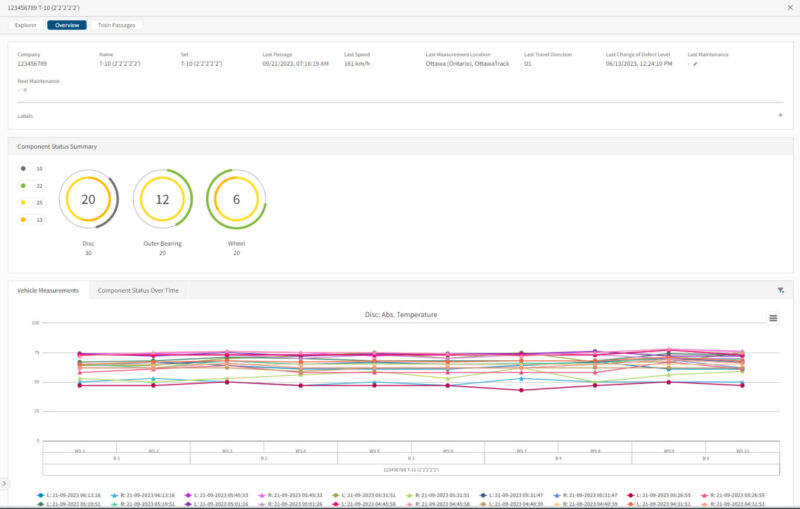Toggle legend series R: 21-09-2023 05:31:47
This screenshot has height=509, width=800.
pyautogui.click(x=585, y=495)
